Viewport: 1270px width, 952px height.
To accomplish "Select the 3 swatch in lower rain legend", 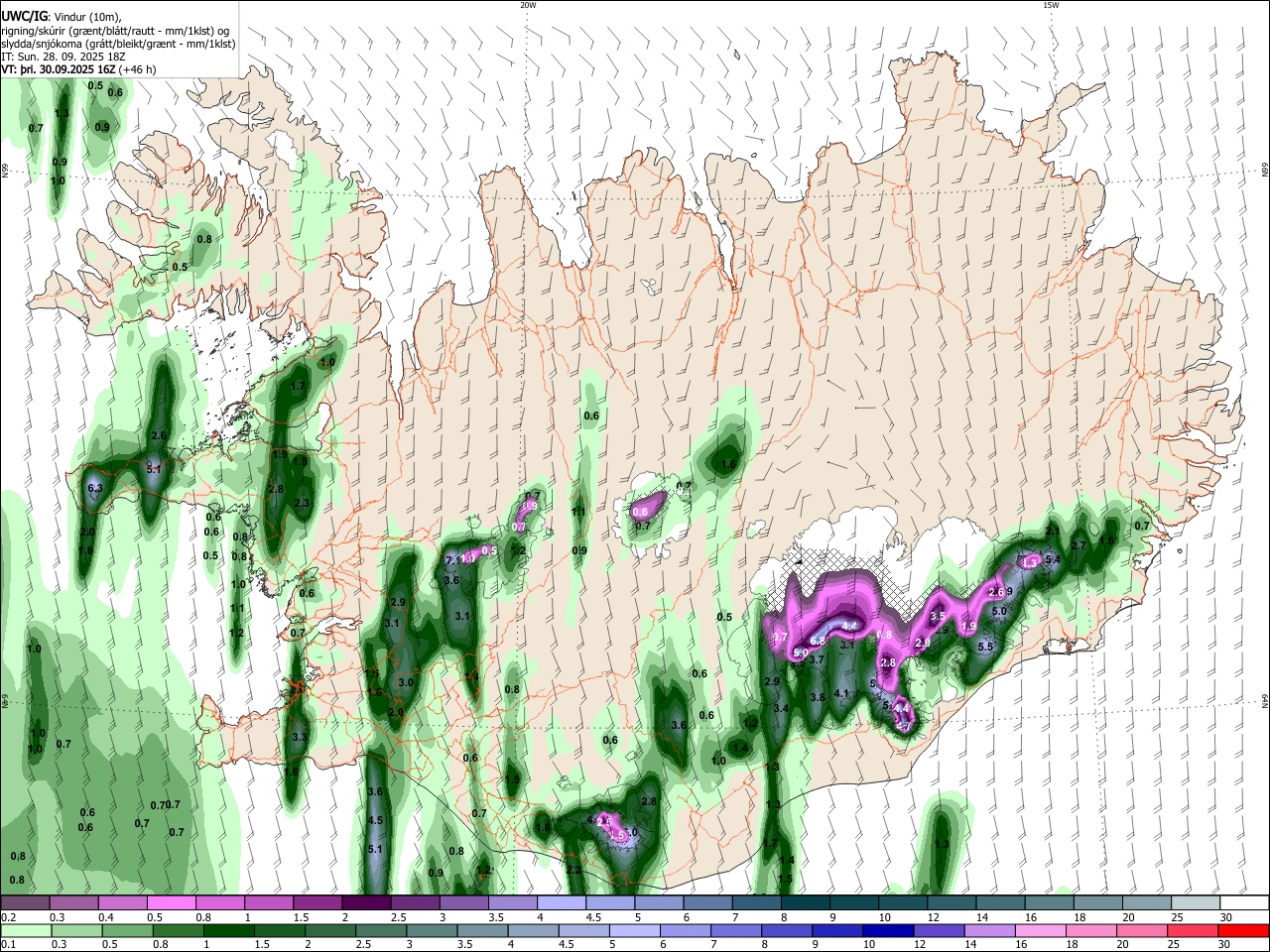I will click(432, 930).
